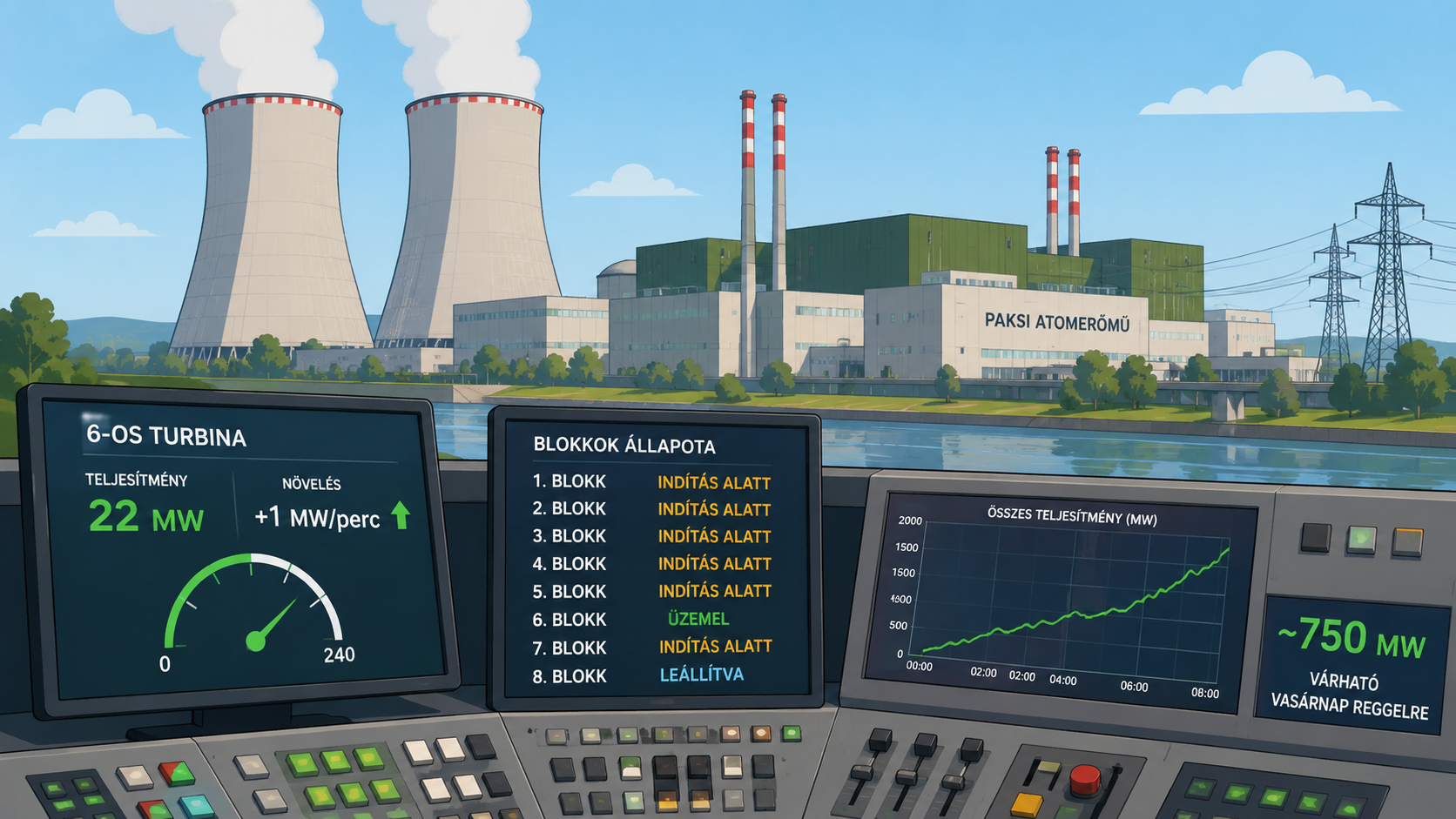1456x819 pixels.
Task: Push the cyan square button on left console
Action: [x=195, y=805]
